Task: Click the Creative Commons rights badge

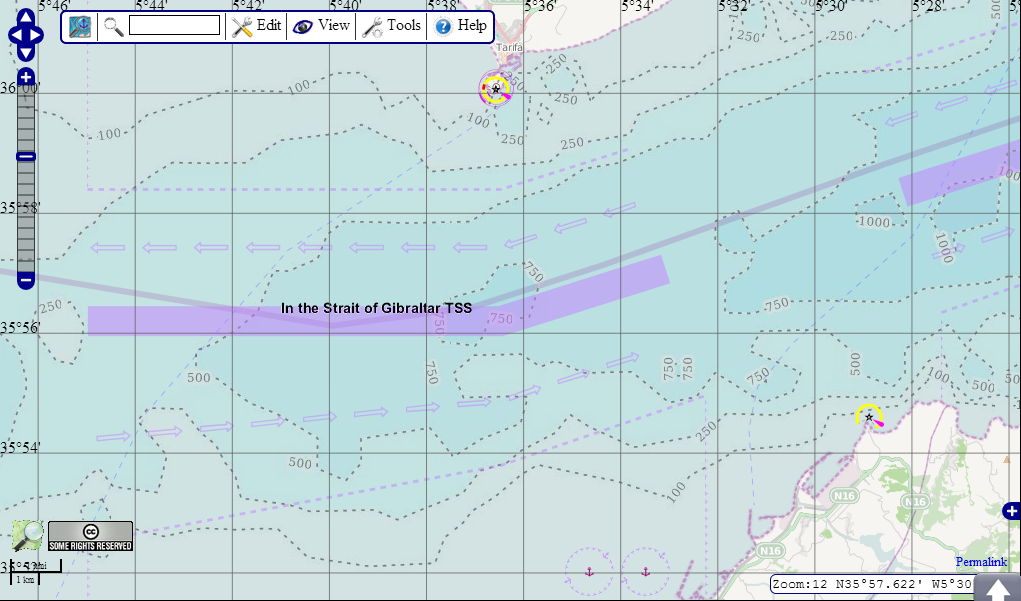Action: point(90,537)
